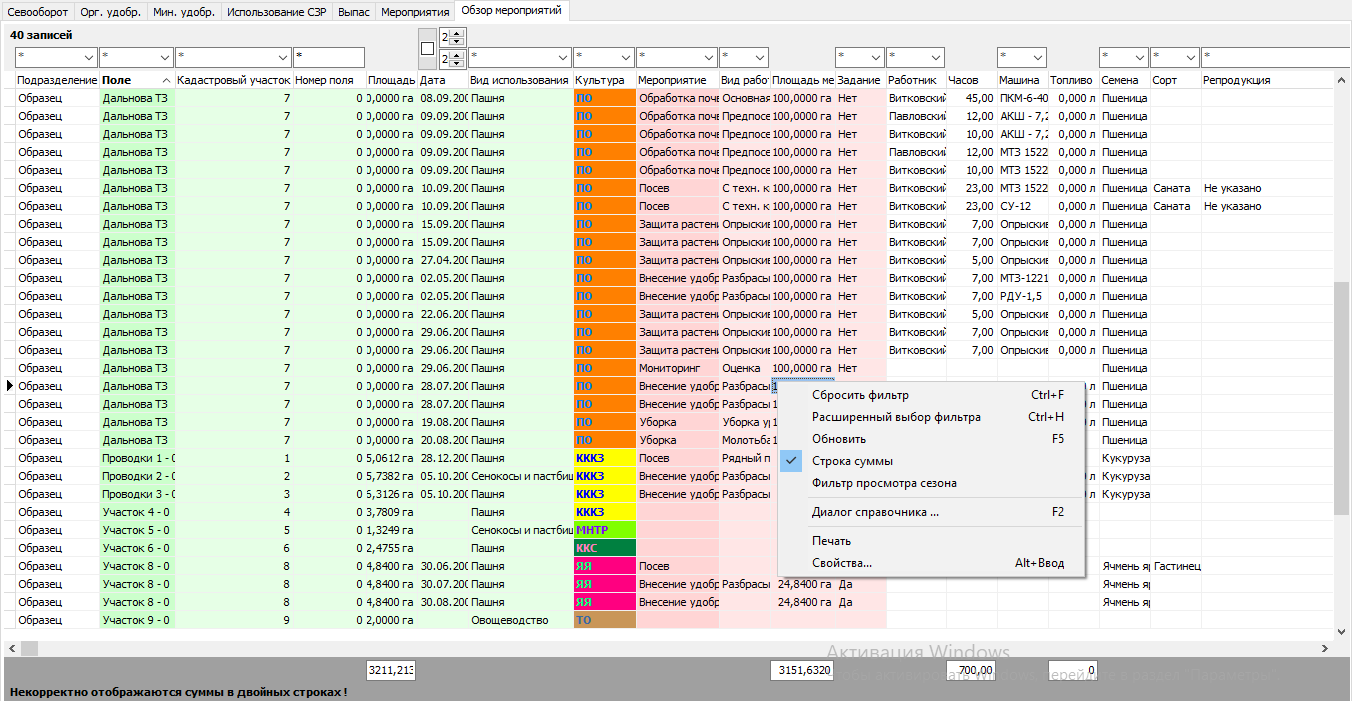Viewport: 1352px width, 701px height.
Task: Open the Семена filter dropdown
Action: click(x=1138, y=58)
